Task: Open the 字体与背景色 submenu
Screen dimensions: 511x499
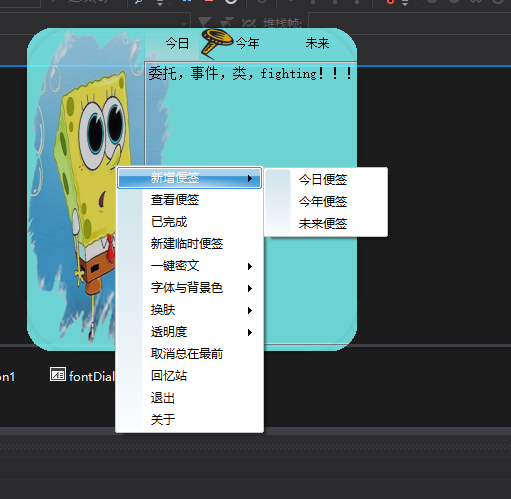Action: (x=189, y=288)
